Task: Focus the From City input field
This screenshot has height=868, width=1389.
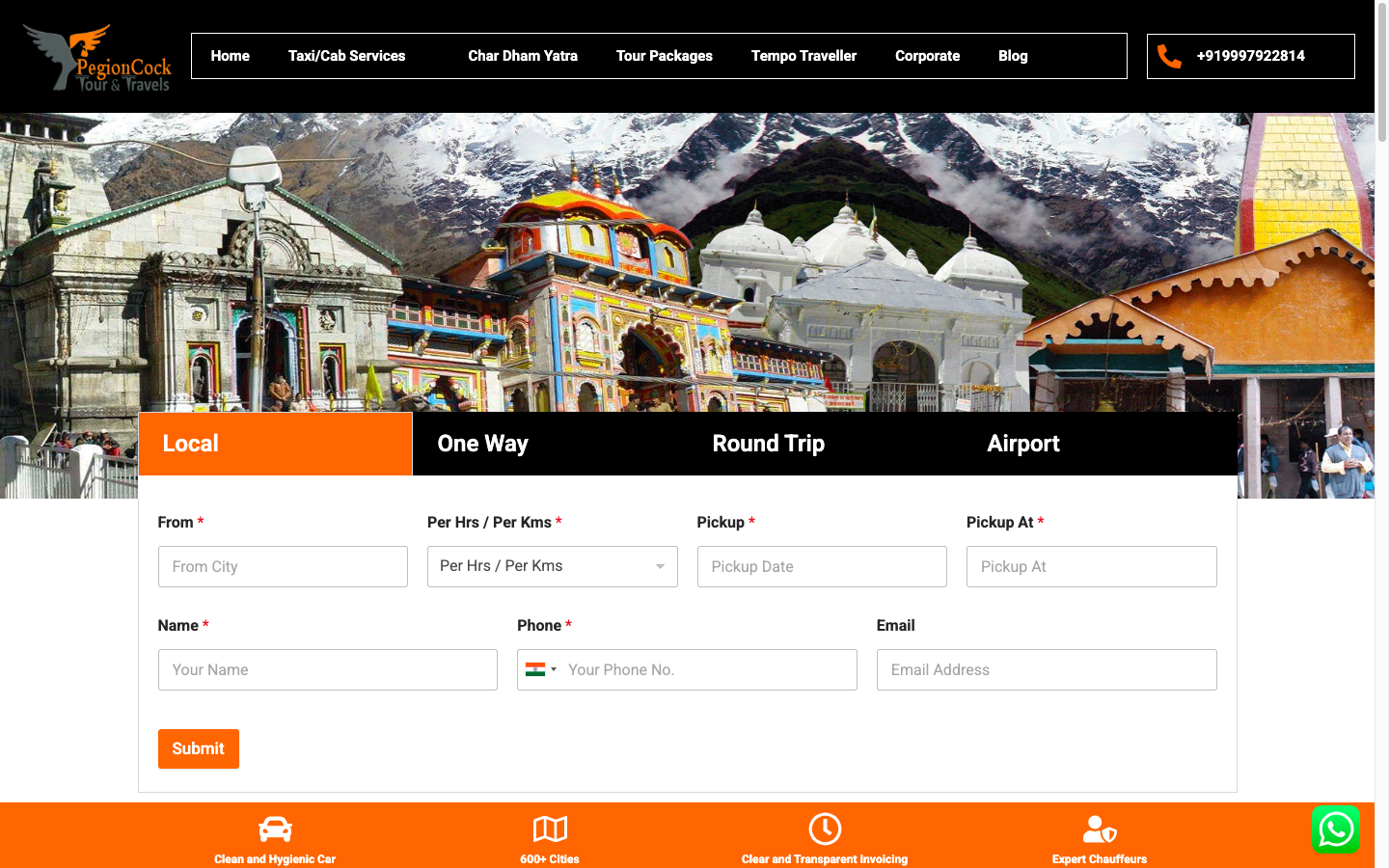Action: coord(283,567)
